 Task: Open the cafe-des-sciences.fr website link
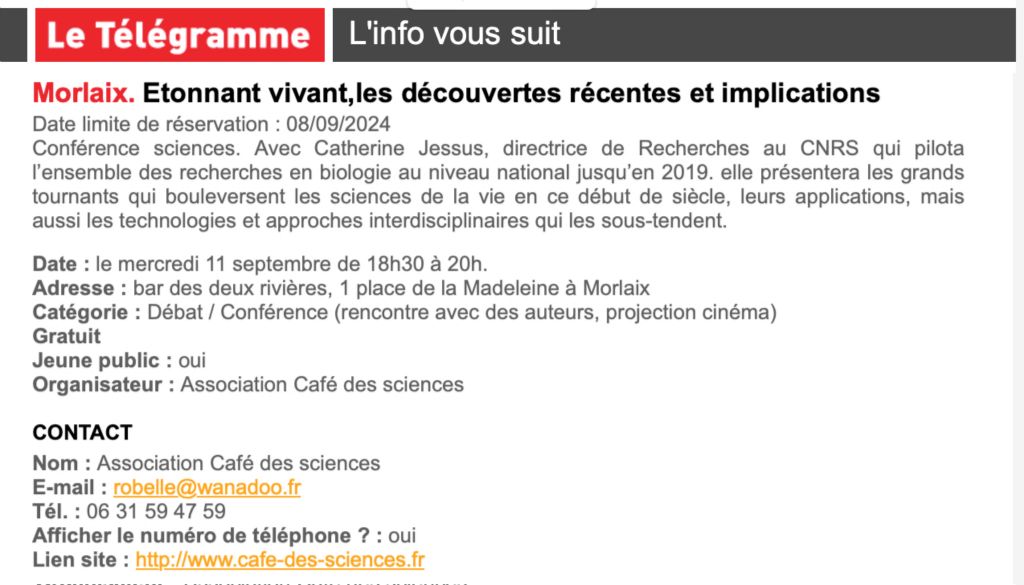(x=280, y=560)
